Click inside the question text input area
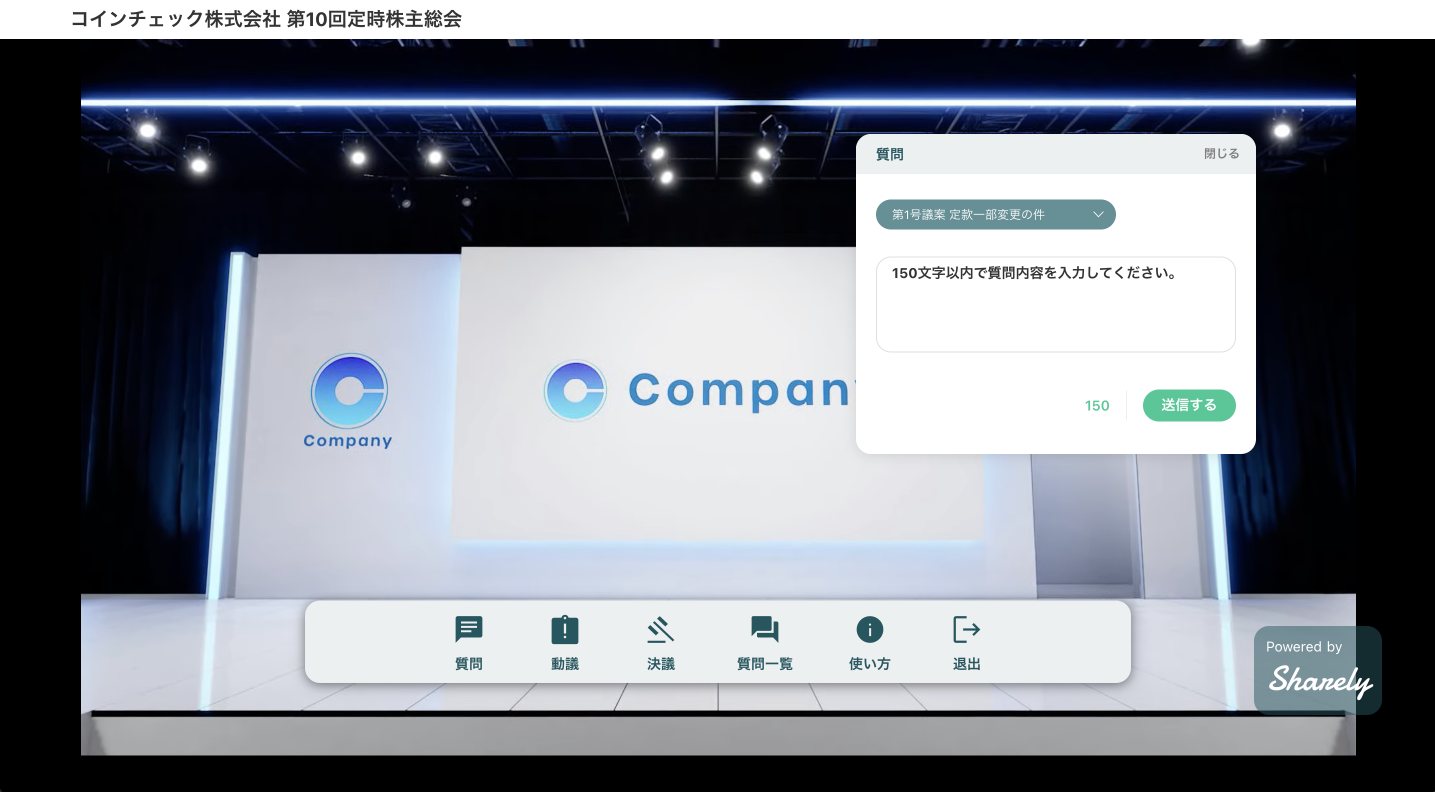Screen dimensions: 1435x792 click(x=1055, y=304)
